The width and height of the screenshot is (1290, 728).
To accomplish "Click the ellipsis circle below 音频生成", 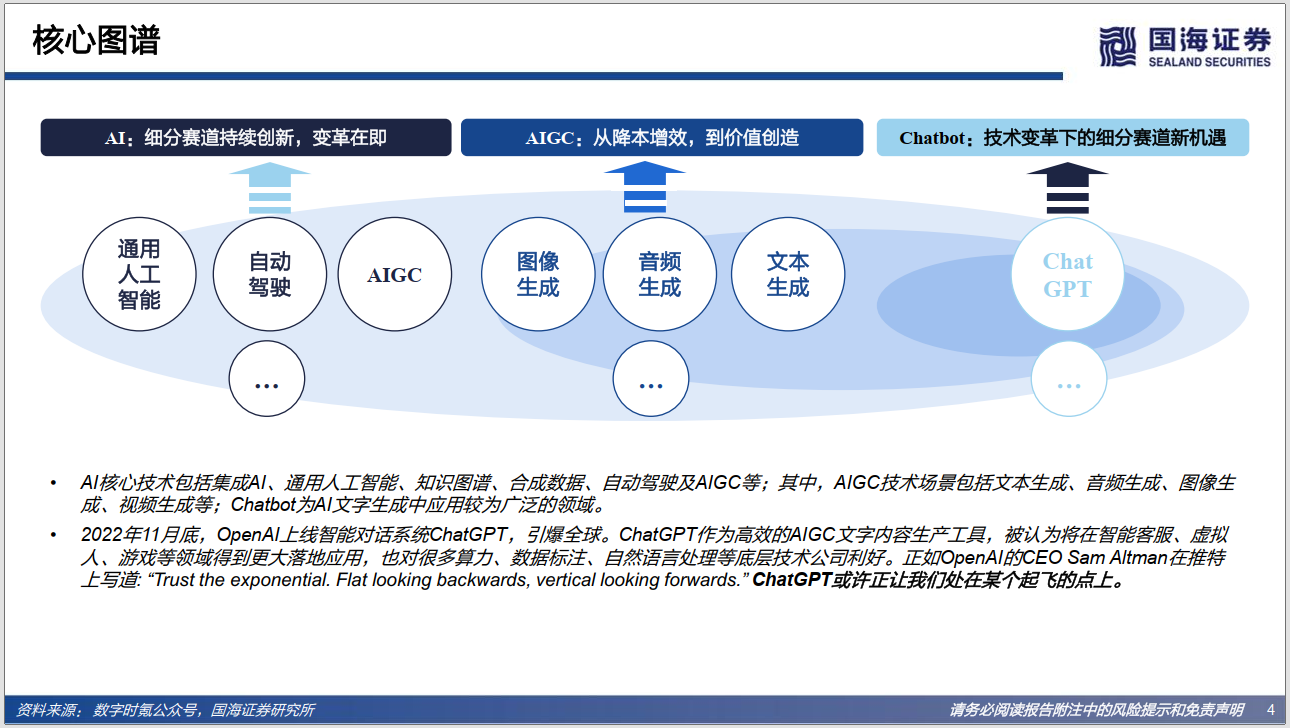I will pyautogui.click(x=651, y=379).
